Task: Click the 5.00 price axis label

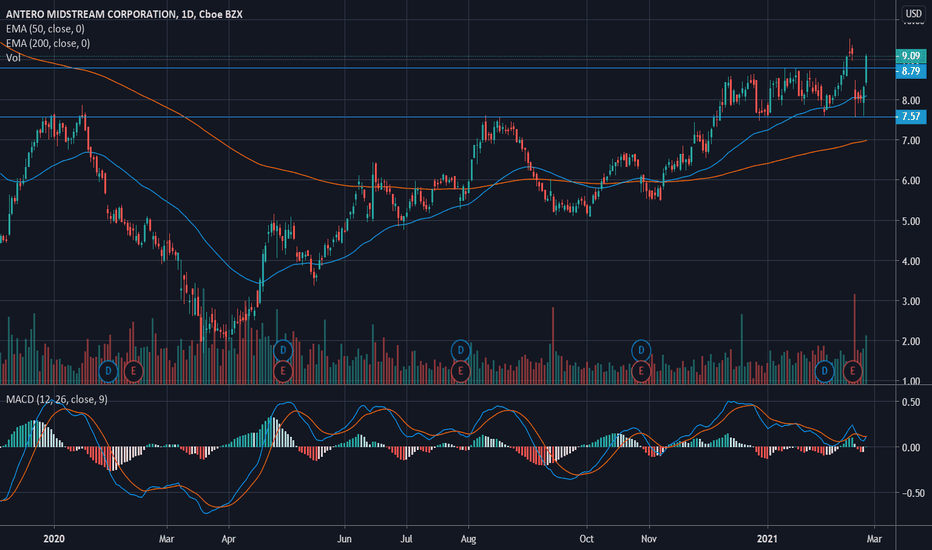Action: [x=911, y=221]
